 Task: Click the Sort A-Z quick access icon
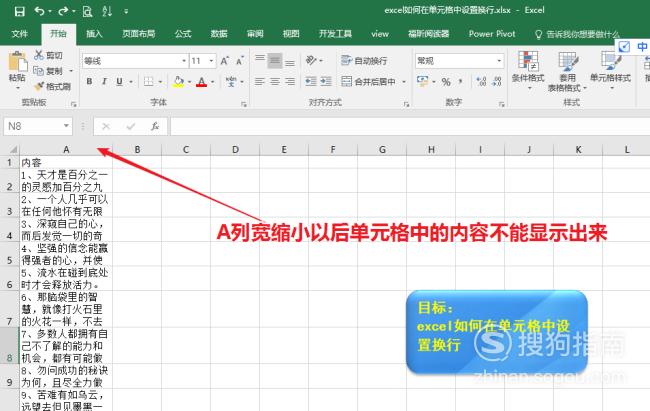(107, 11)
